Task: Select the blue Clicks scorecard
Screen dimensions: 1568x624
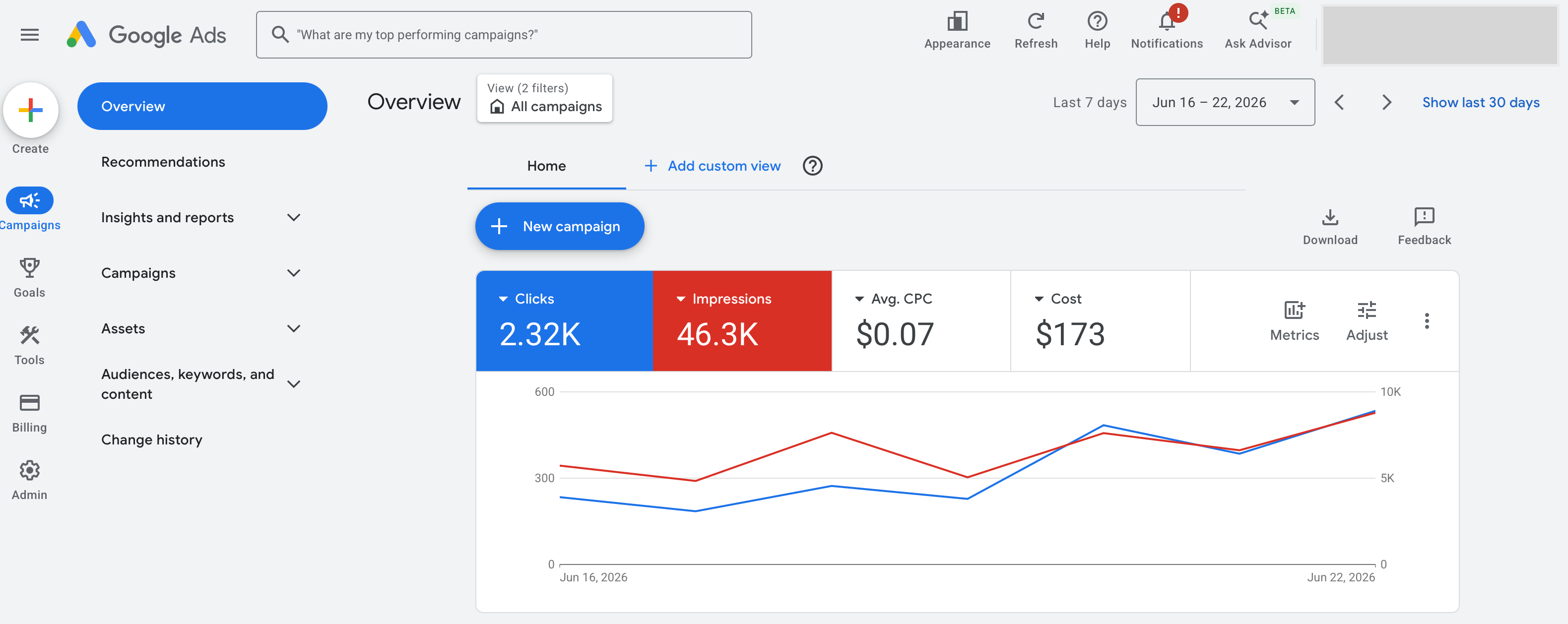Action: 564,320
